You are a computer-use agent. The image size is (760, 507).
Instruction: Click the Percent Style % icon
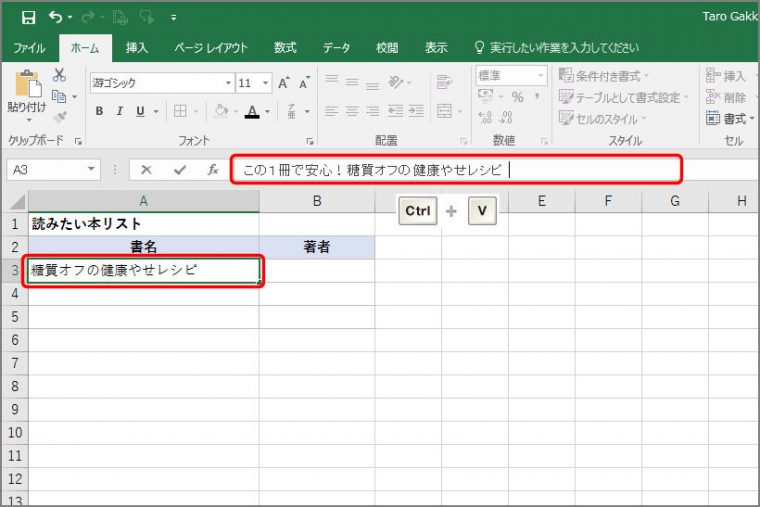[x=518, y=97]
